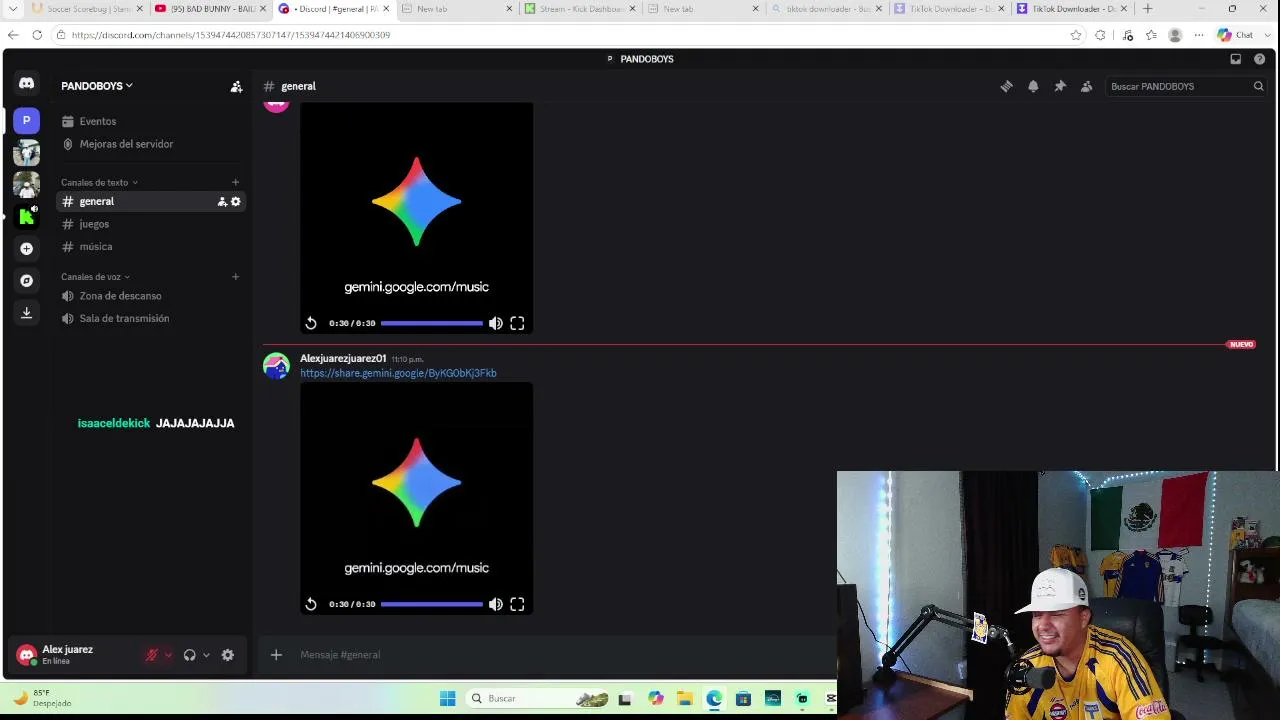Click create invite icon on general channel

[222, 202]
